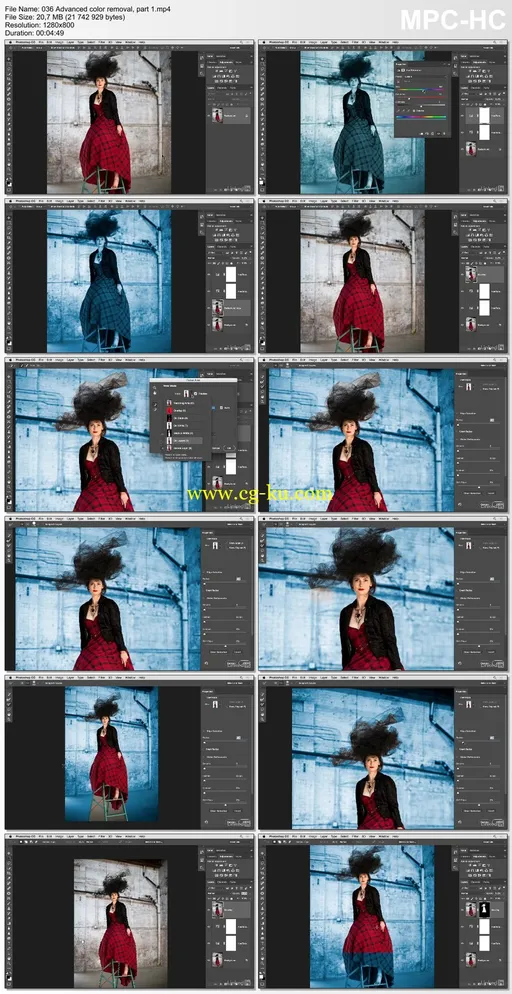This screenshot has height=994, width=512.
Task: Select the bottom Background thumbnail in the teal four-layer frame
Action: (217, 325)
